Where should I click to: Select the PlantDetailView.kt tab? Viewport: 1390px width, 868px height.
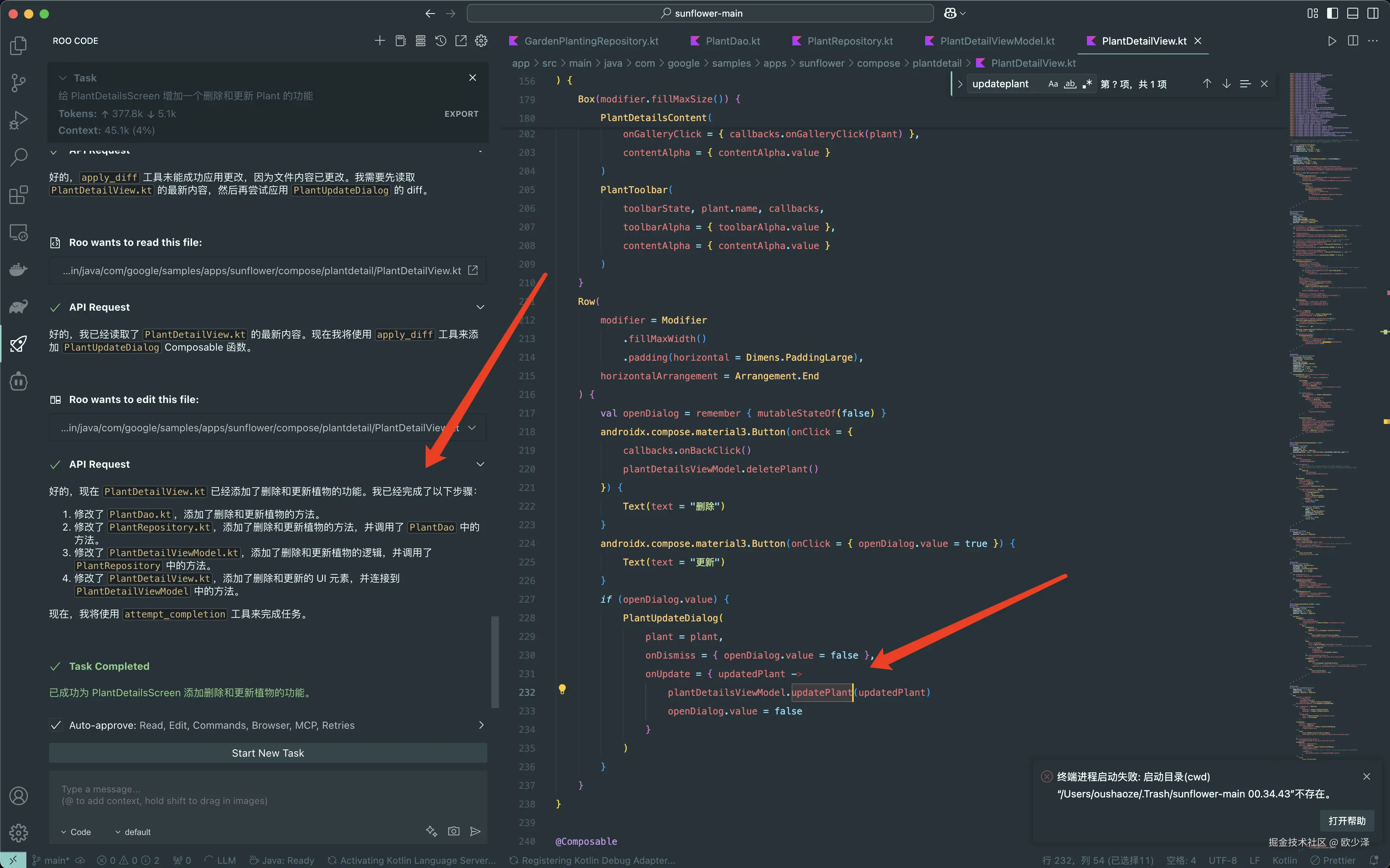point(1144,41)
